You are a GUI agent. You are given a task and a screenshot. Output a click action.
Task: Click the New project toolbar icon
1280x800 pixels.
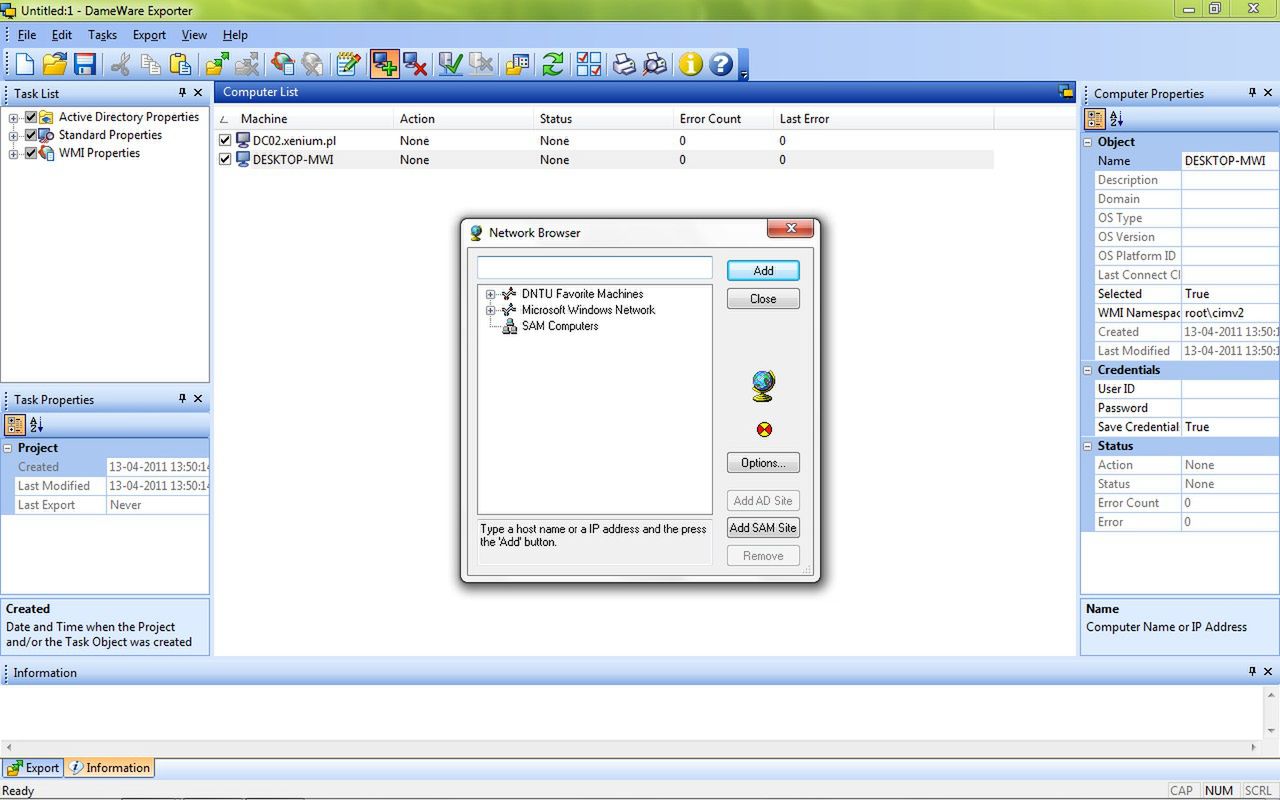24,64
